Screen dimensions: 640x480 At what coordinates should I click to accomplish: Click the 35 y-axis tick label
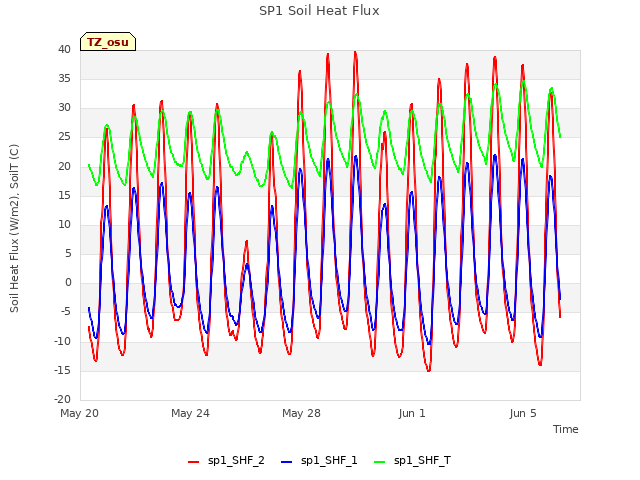64,78
